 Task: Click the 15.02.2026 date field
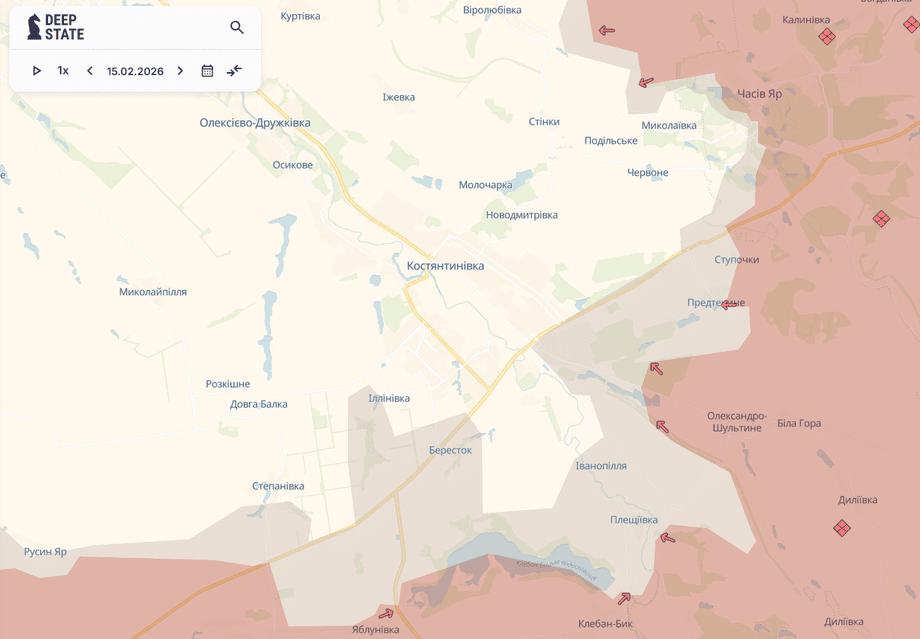[135, 71]
